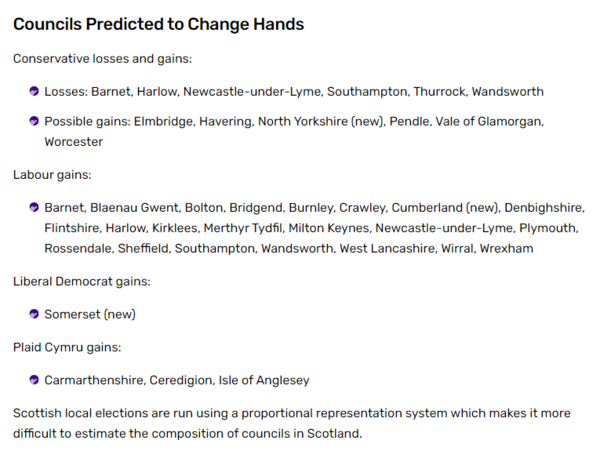Click the bullet icon before Barnet, Blaenau Gwent
The width and height of the screenshot is (600, 451).
(x=34, y=207)
